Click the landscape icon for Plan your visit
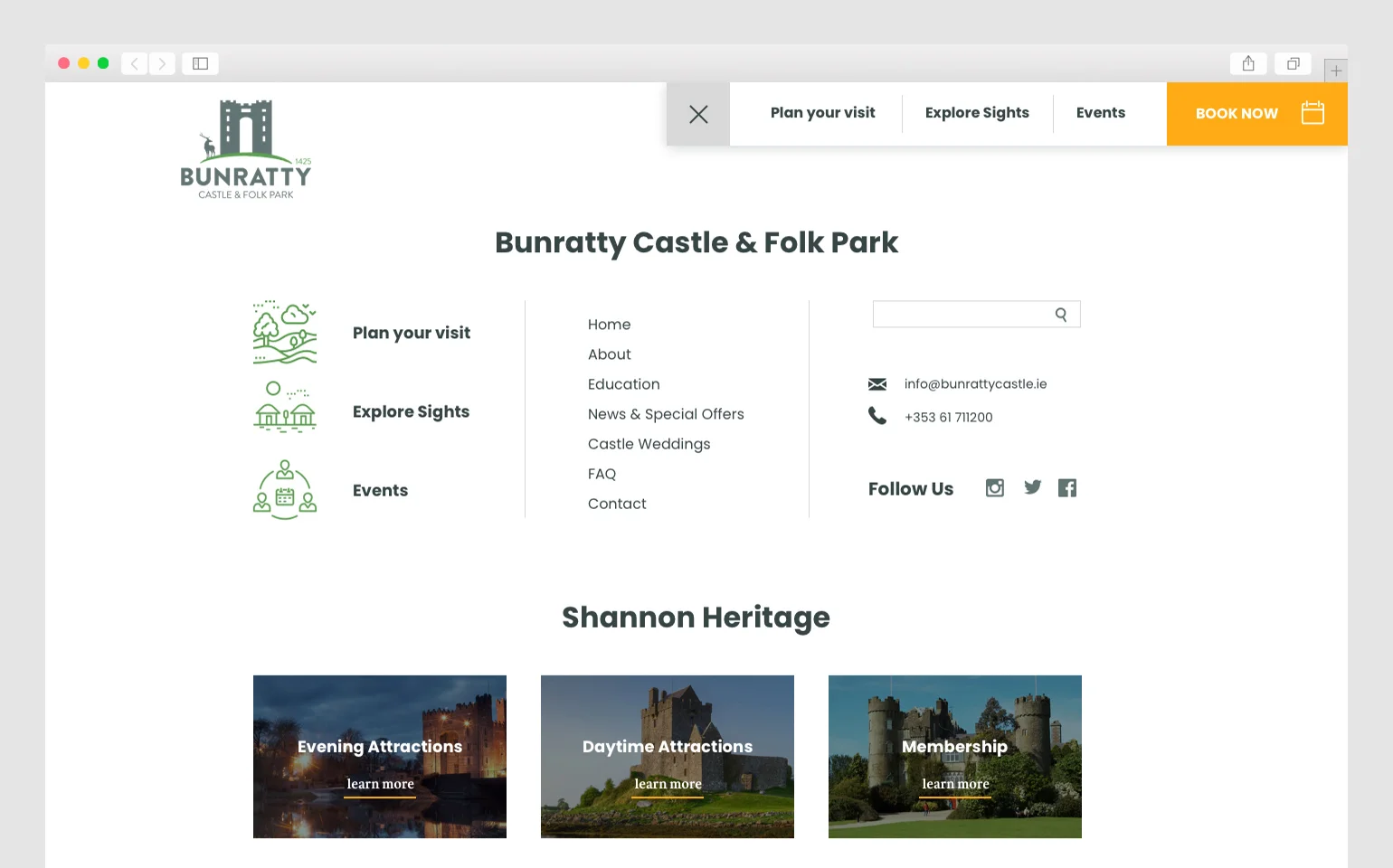This screenshot has height=868, width=1393. tap(285, 333)
